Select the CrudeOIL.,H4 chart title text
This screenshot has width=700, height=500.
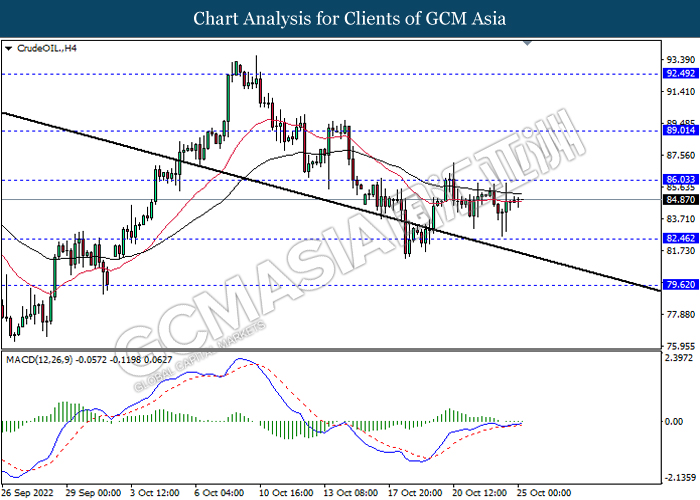click(x=47, y=48)
